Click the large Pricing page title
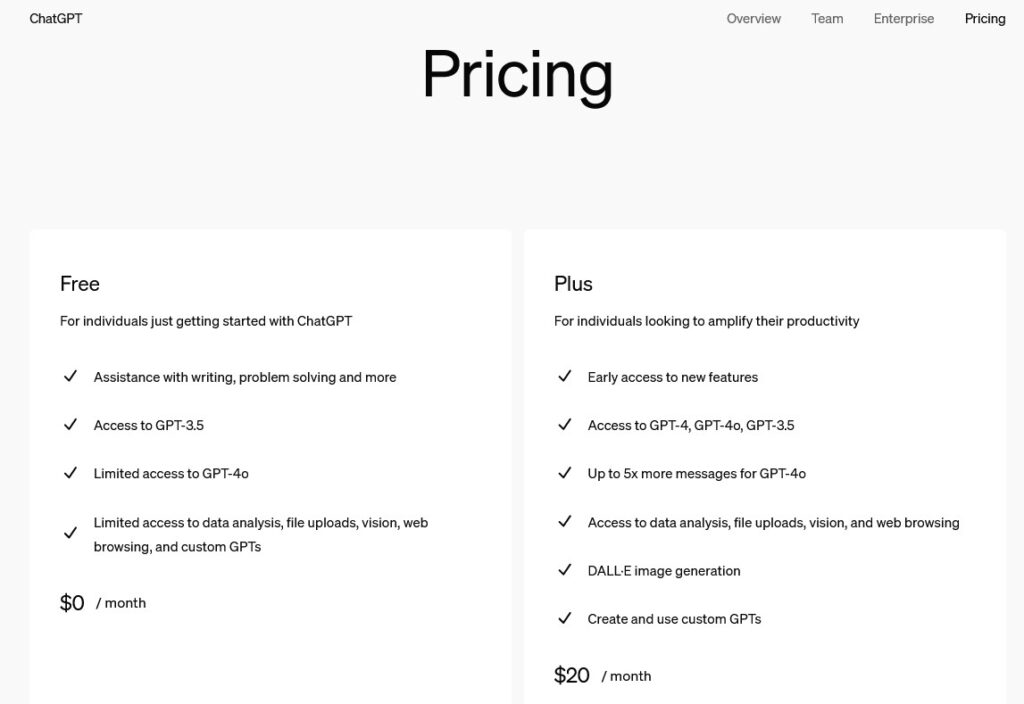 [517, 74]
